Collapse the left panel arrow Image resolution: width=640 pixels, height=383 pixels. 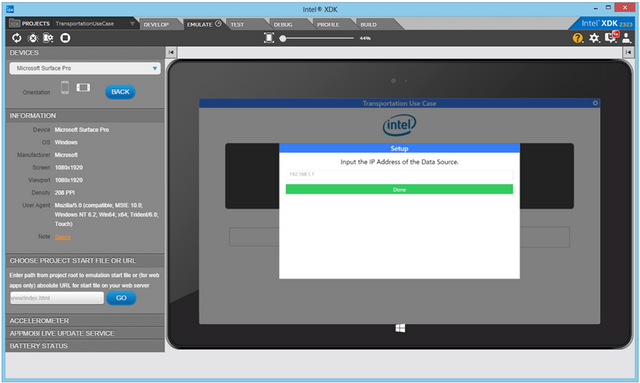pyautogui.click(x=171, y=52)
